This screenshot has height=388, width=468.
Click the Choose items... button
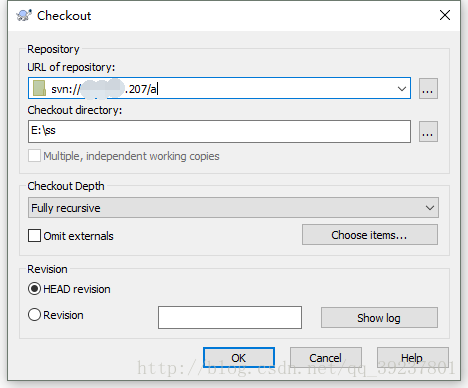click(370, 235)
